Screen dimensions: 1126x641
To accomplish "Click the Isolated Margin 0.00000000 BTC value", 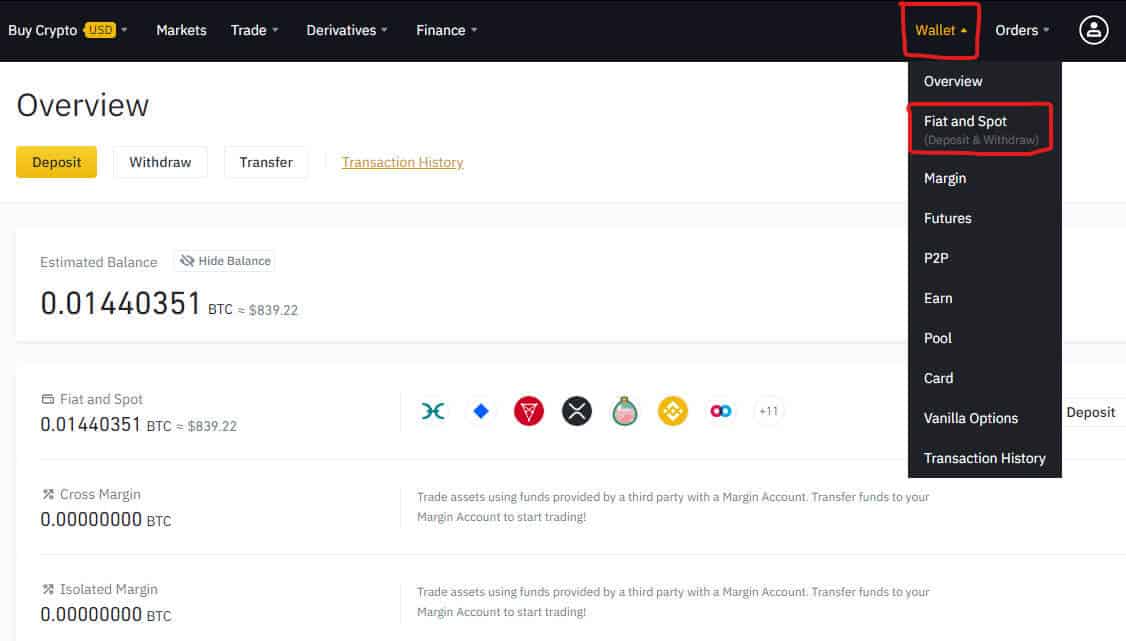I will click(106, 614).
